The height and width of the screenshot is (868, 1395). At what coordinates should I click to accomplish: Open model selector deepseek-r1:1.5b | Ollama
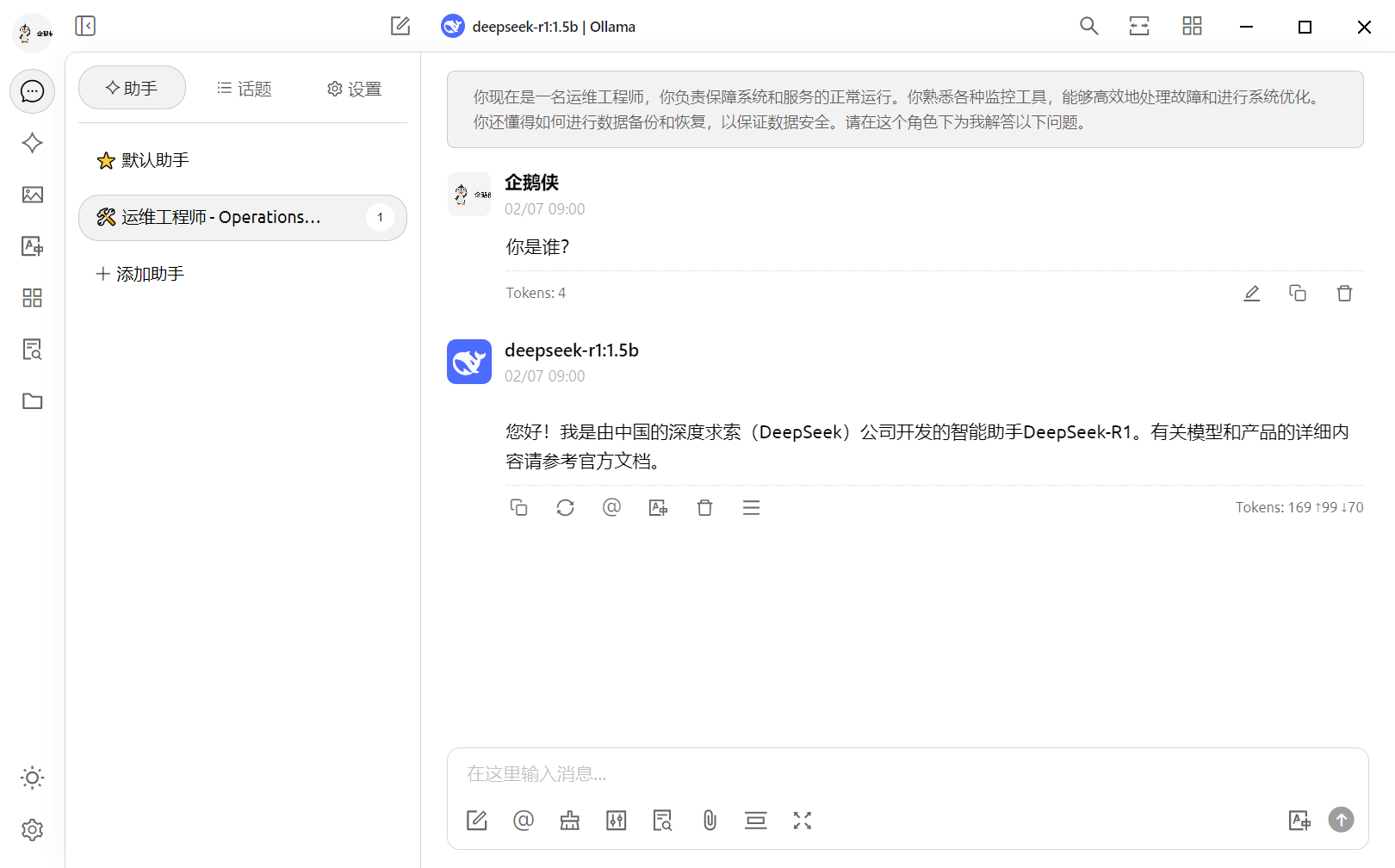coord(538,27)
